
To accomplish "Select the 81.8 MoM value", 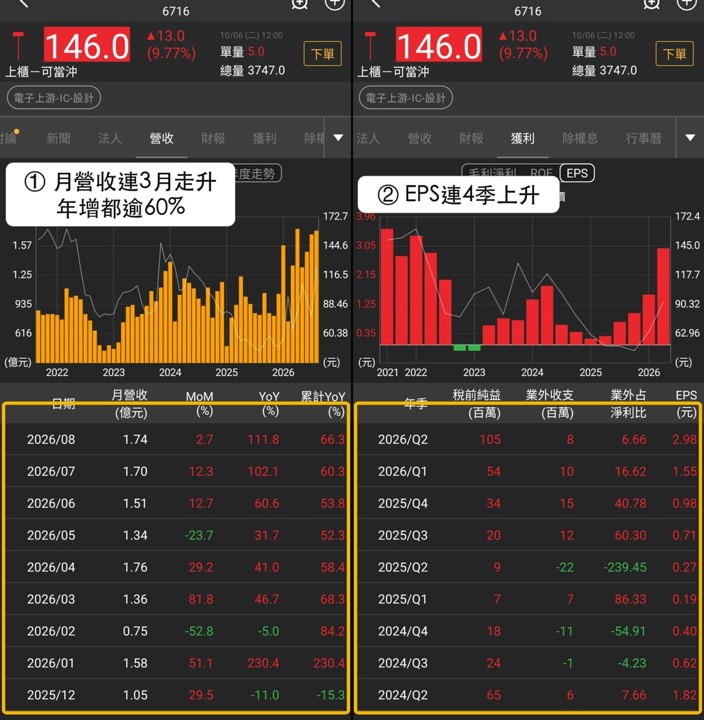I will [201, 599].
